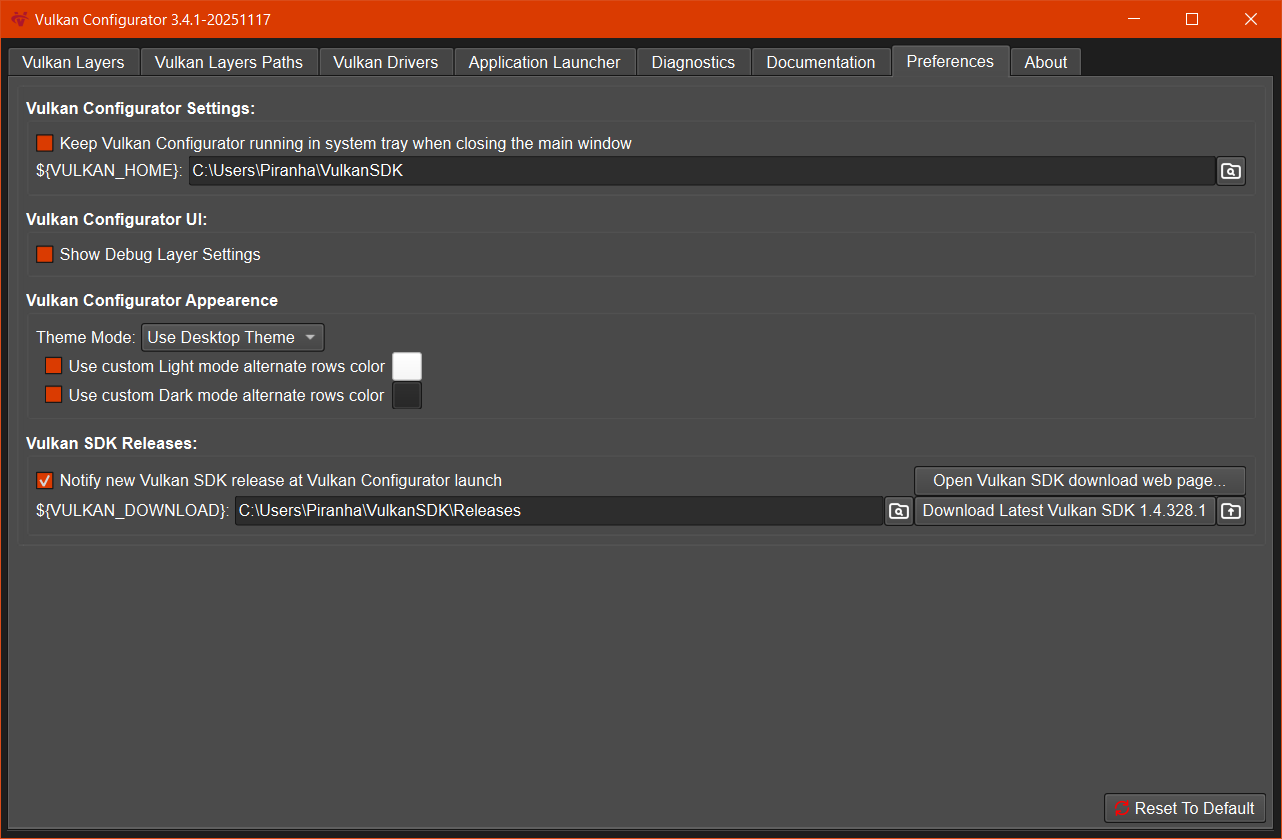Click the Vulkan Configurator logo in title bar
Viewport: 1282px width, 839px height.
[18, 19]
